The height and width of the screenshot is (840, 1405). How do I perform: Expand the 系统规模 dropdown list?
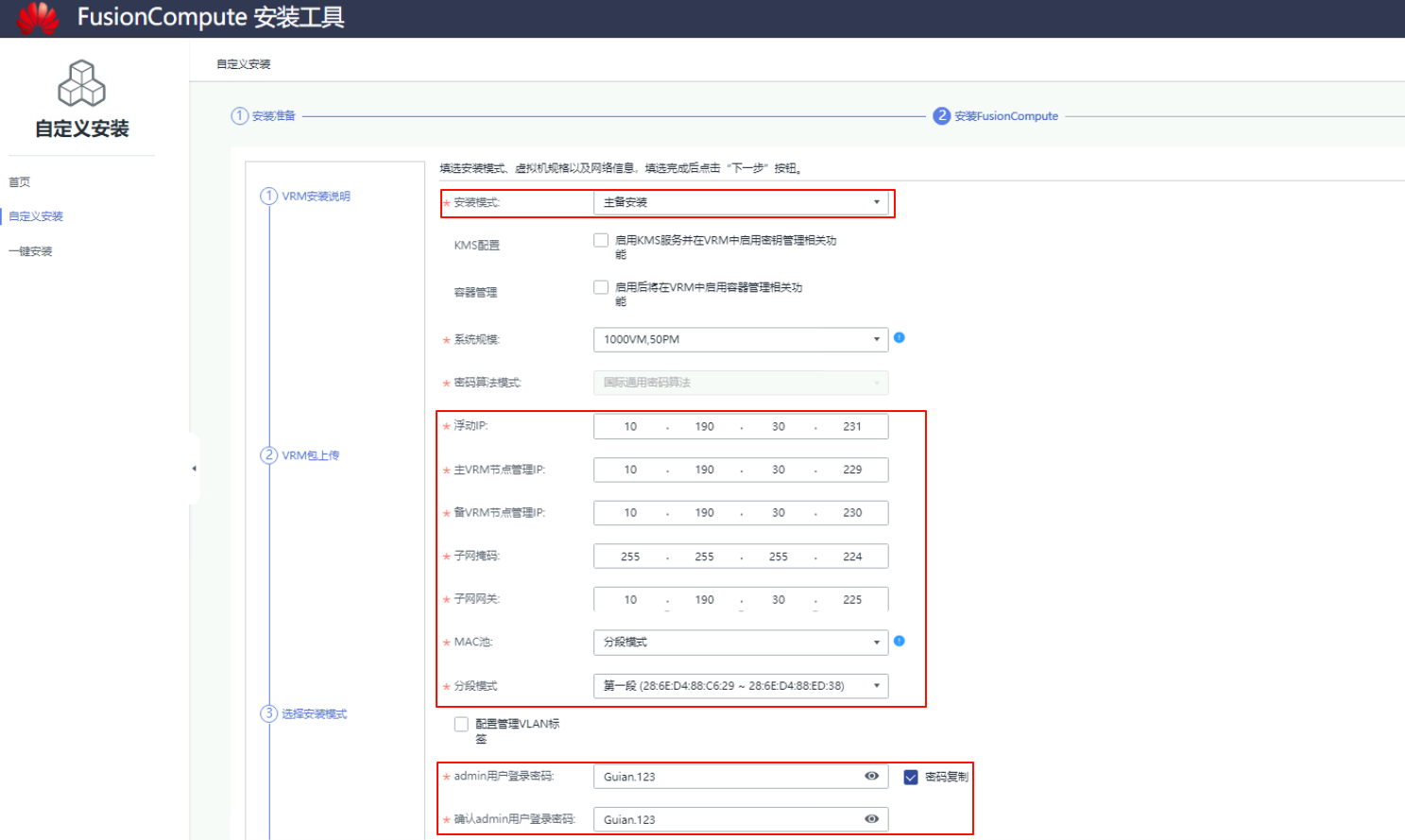coord(740,339)
